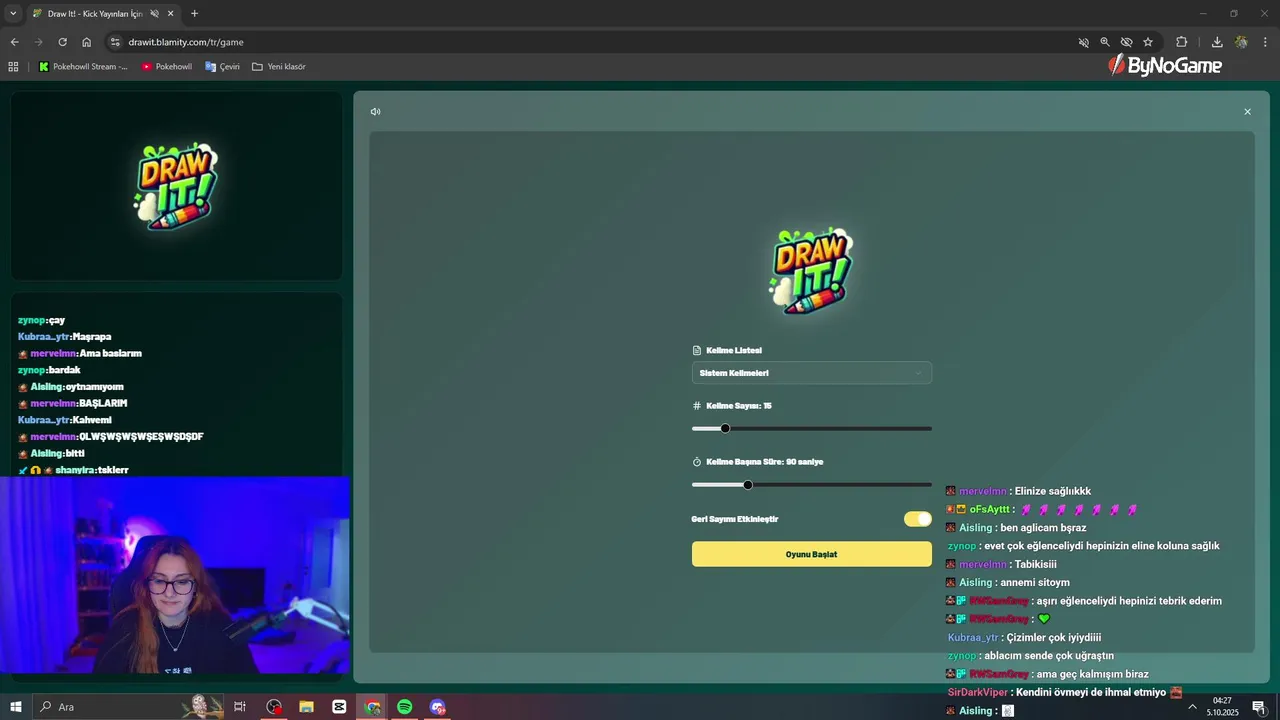Open Spotify from taskbar
1280x720 pixels.
click(404, 707)
